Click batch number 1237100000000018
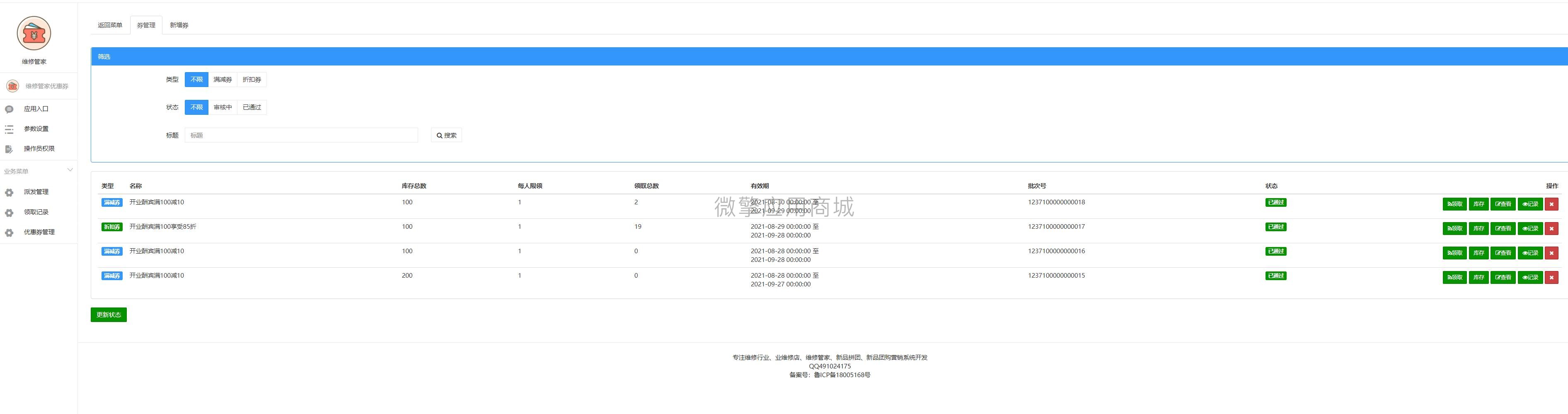 (x=1056, y=202)
